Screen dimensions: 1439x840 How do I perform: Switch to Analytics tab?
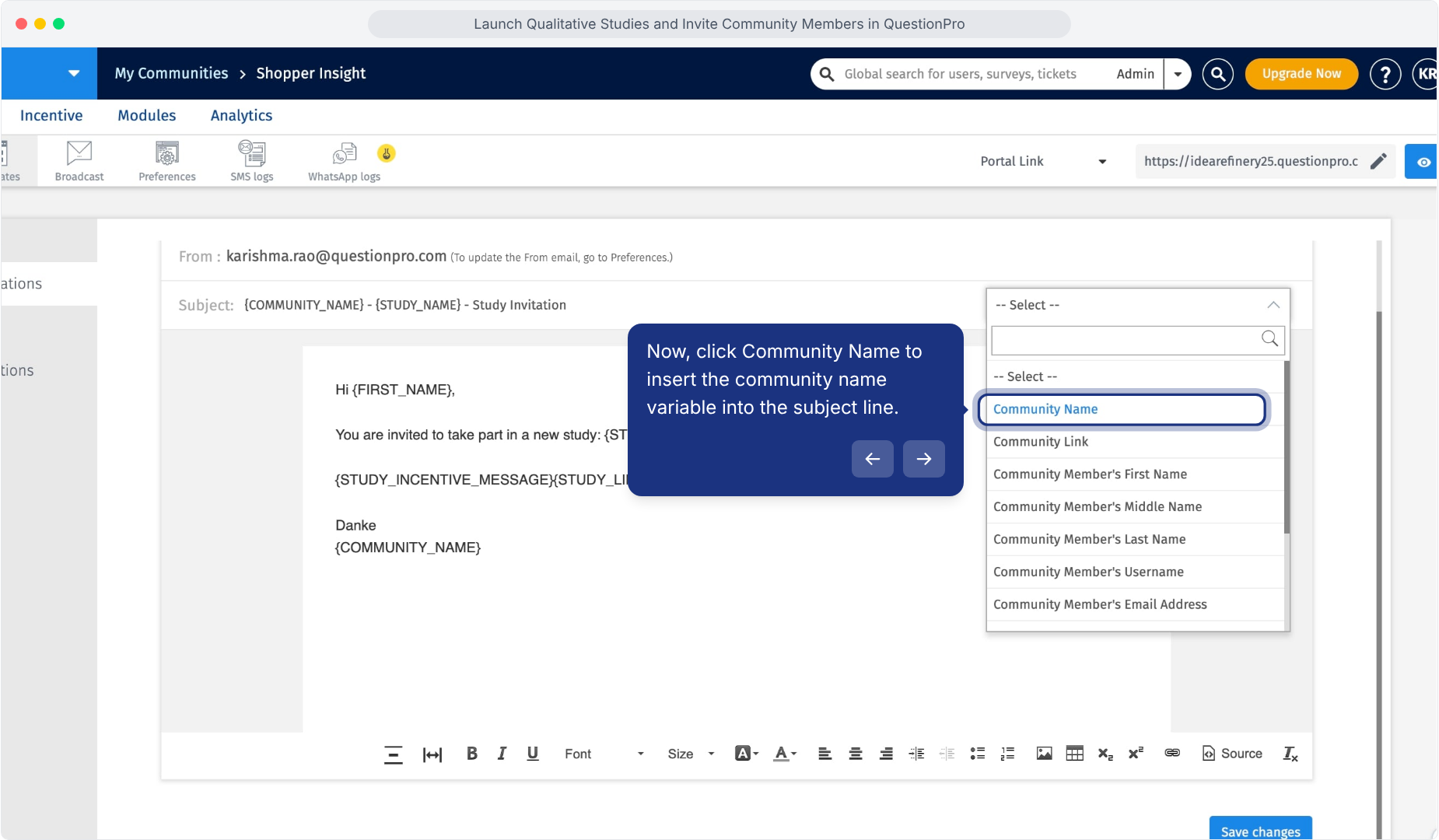pos(241,115)
